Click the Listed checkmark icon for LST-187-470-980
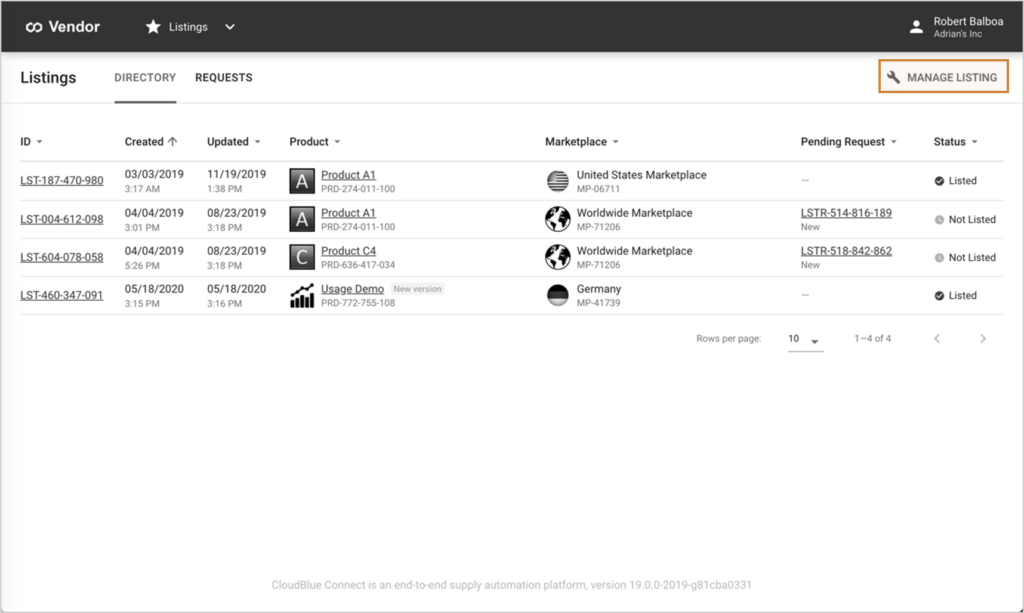 (x=939, y=181)
